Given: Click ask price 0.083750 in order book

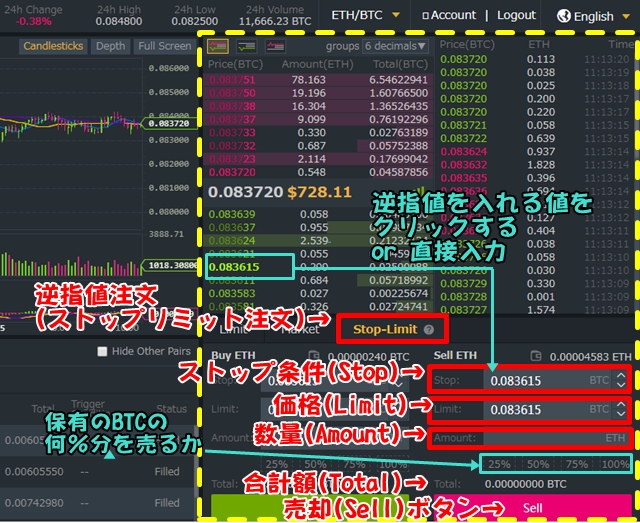Looking at the screenshot, I should [x=232, y=93].
